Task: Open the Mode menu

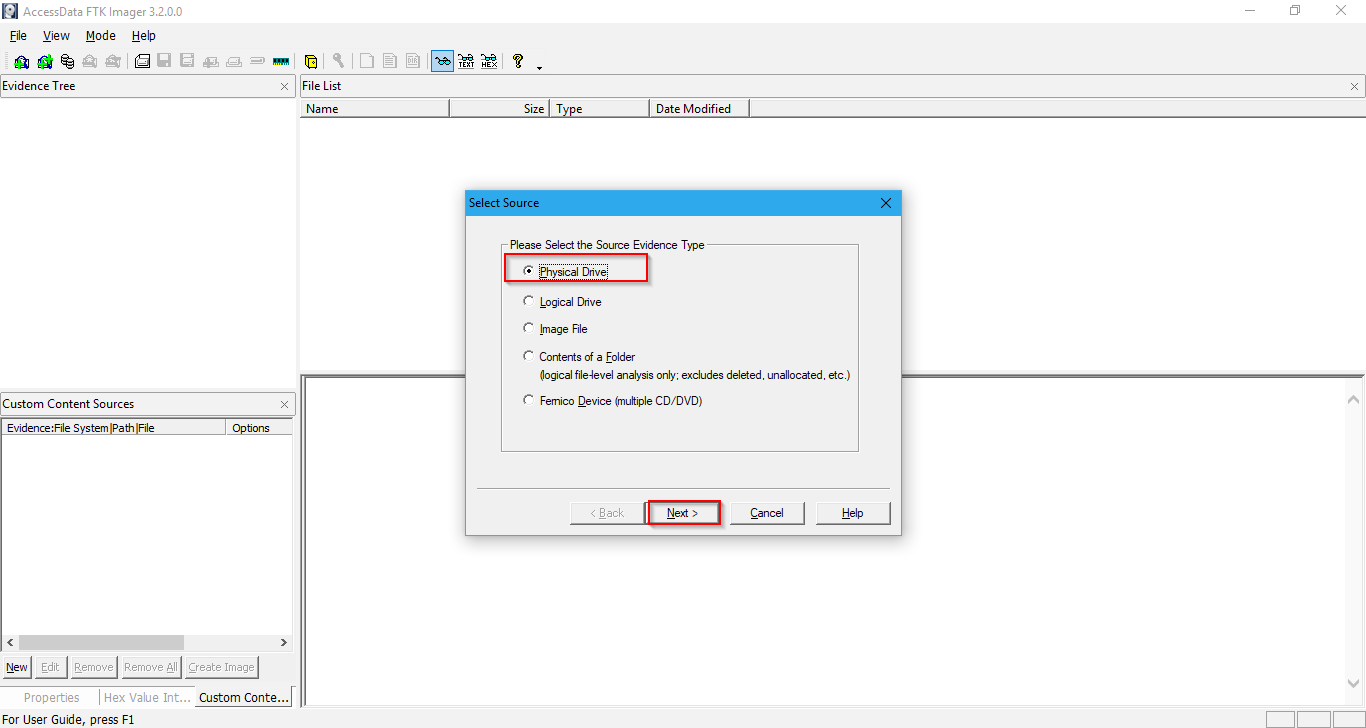Action: [x=100, y=35]
